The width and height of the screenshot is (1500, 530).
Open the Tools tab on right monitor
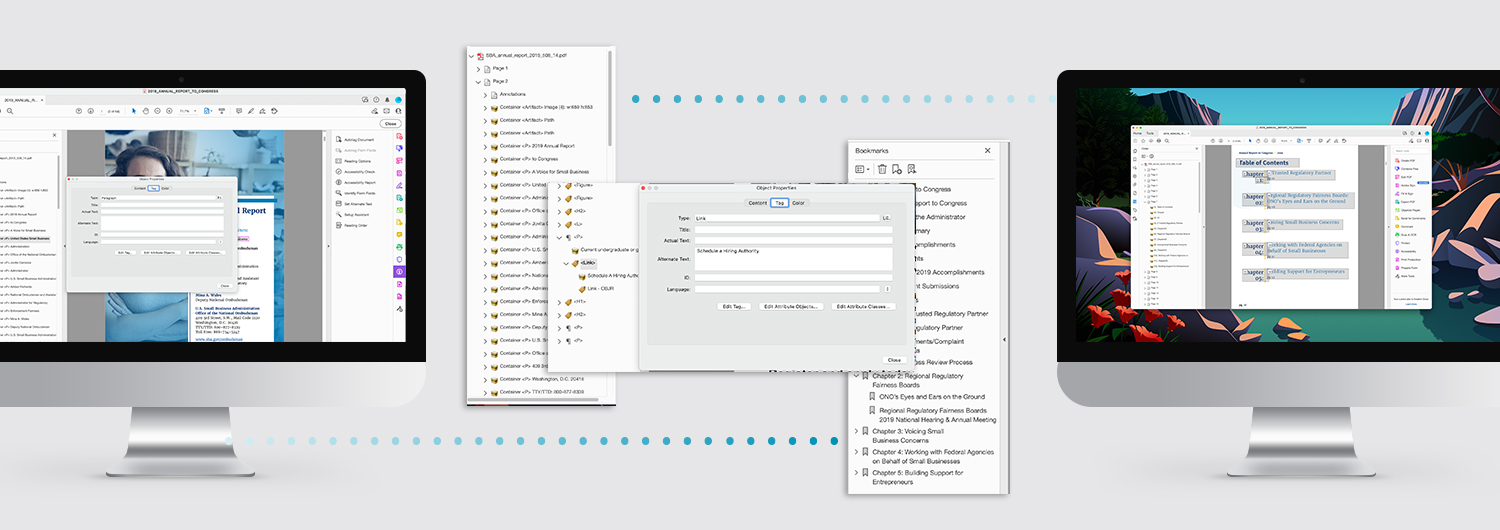click(x=1150, y=133)
